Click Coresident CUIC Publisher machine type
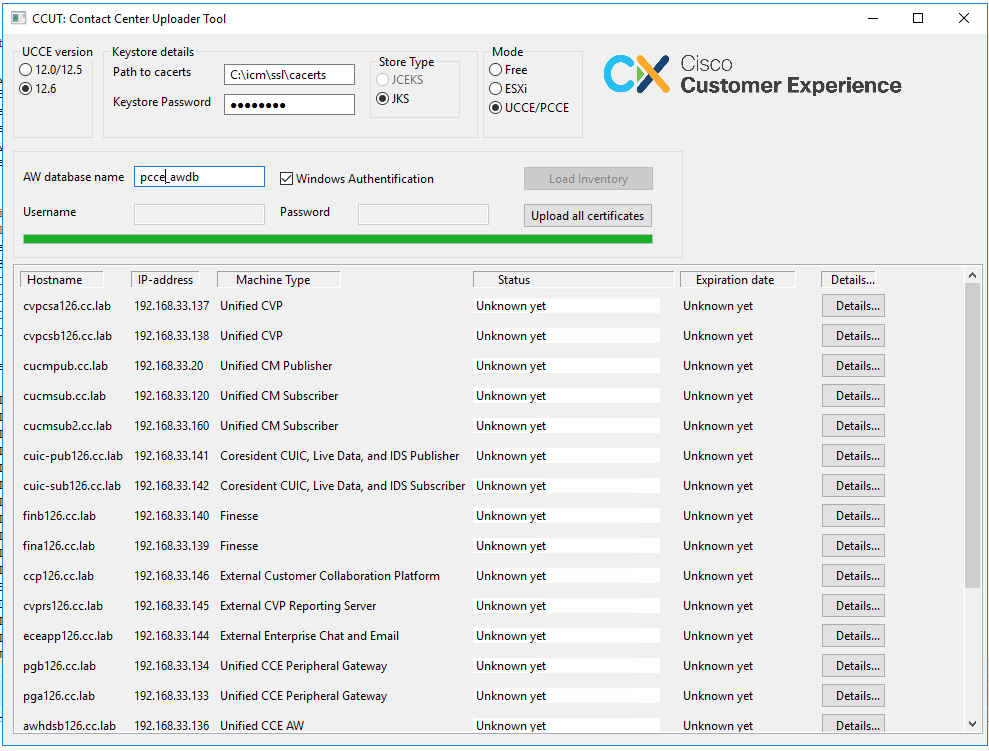Image resolution: width=989 pixels, height=751 pixels. [x=339, y=456]
